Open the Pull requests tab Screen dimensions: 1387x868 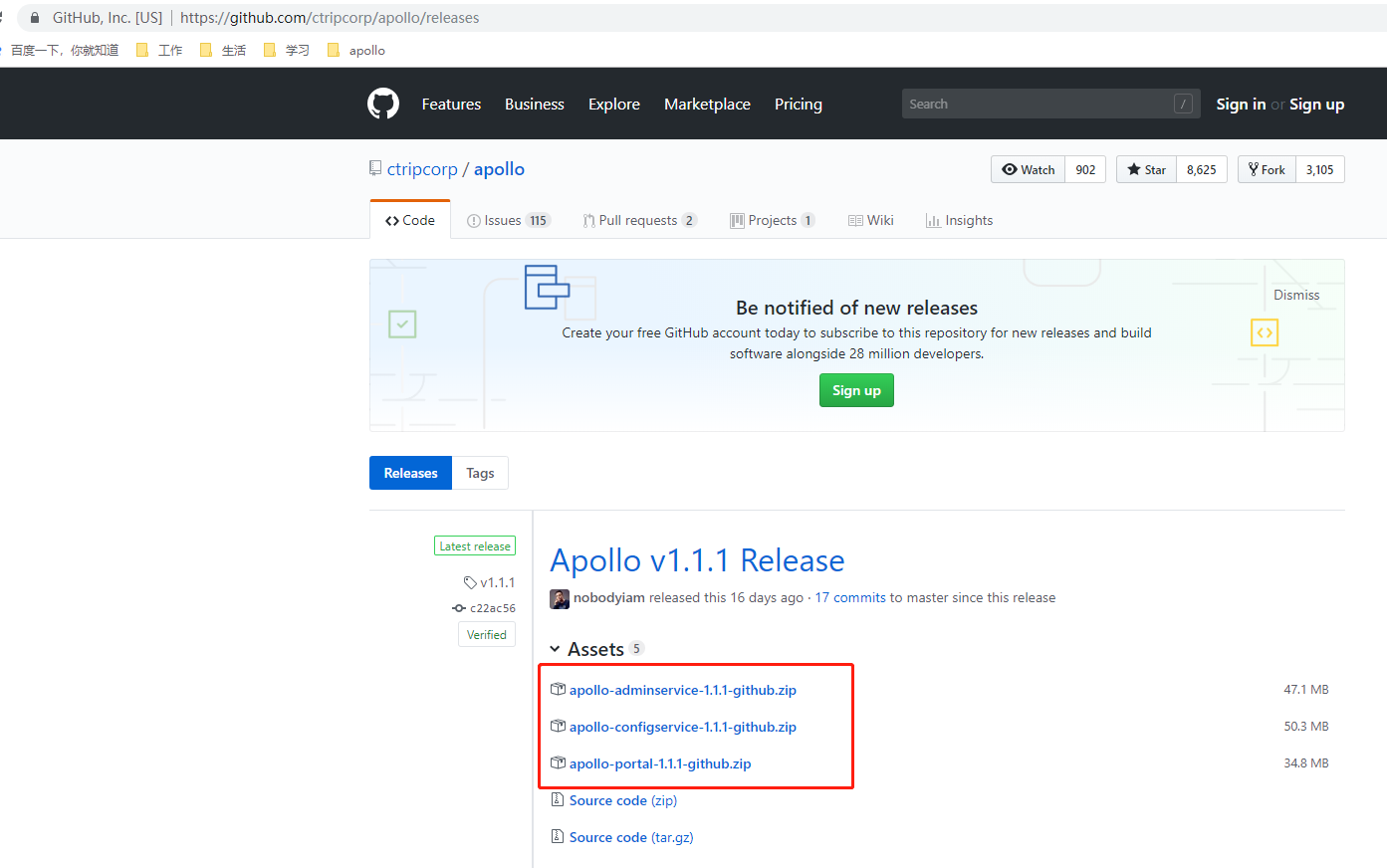640,220
